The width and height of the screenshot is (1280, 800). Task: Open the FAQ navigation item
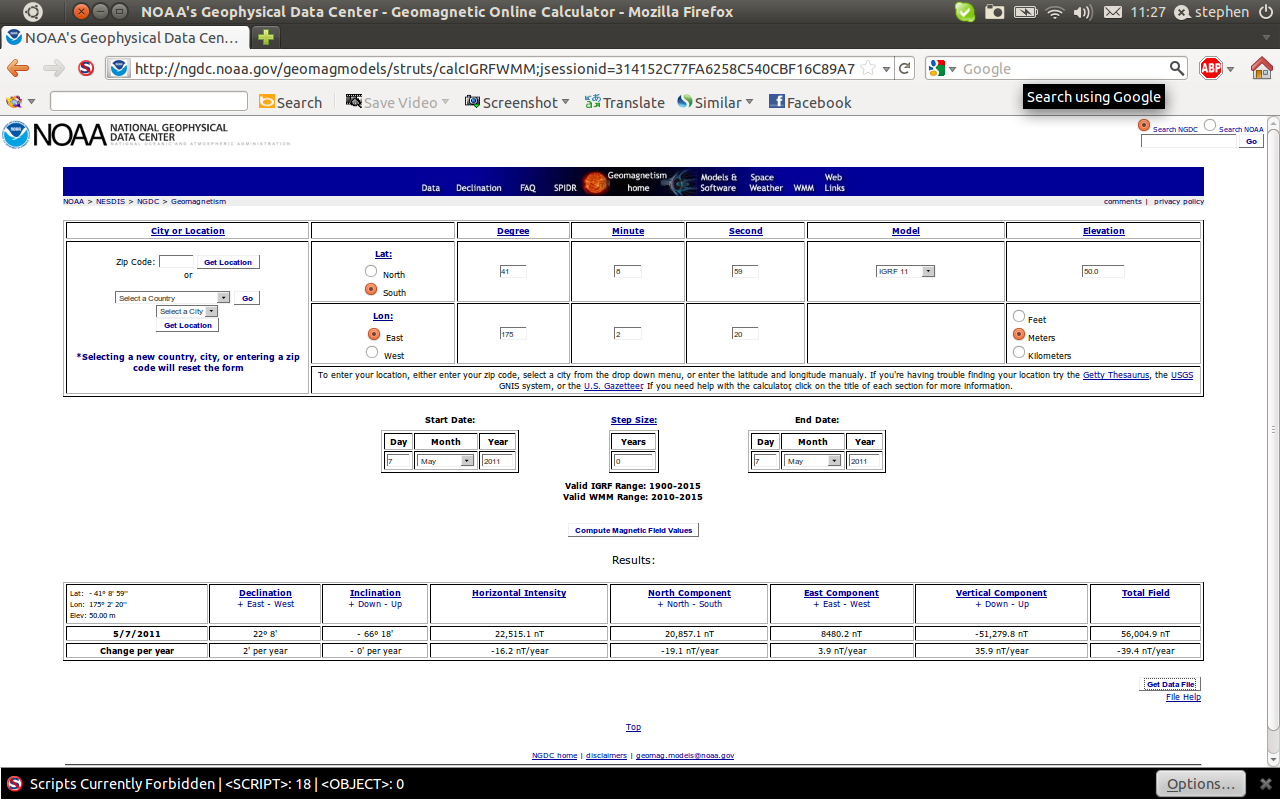coord(528,188)
